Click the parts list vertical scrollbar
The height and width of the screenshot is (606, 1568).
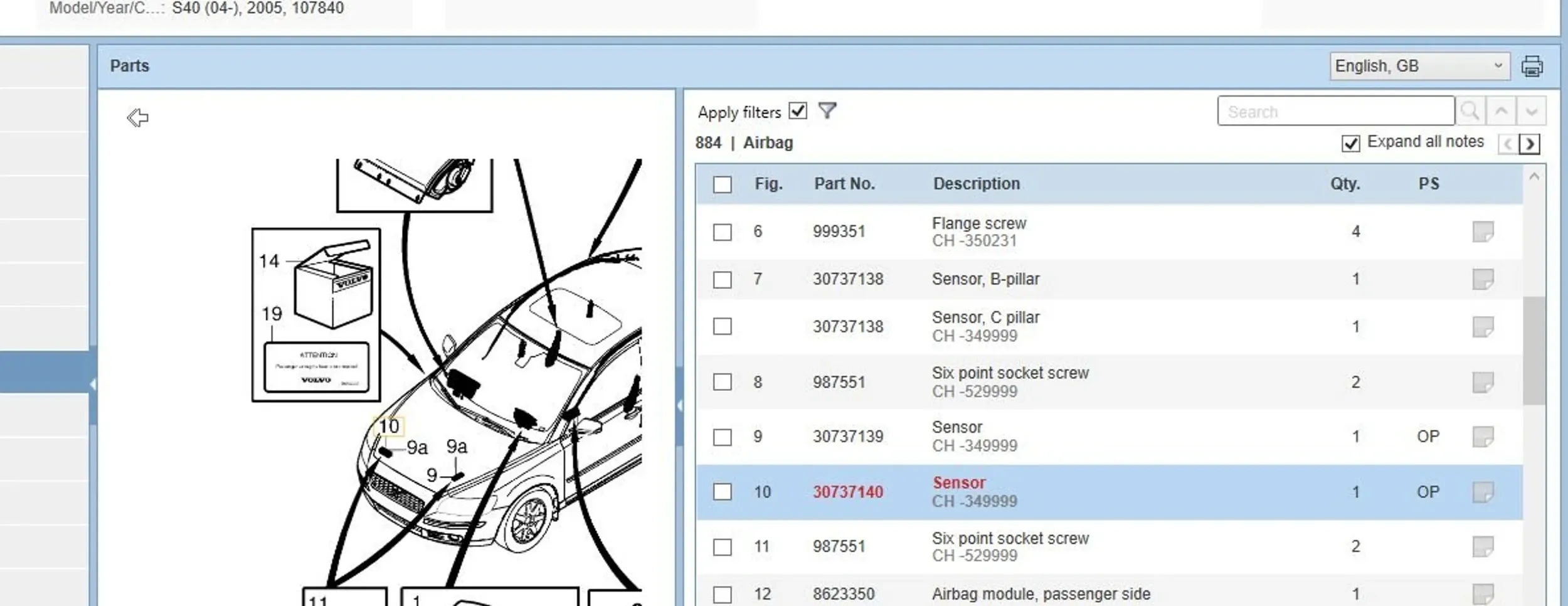click(1534, 351)
